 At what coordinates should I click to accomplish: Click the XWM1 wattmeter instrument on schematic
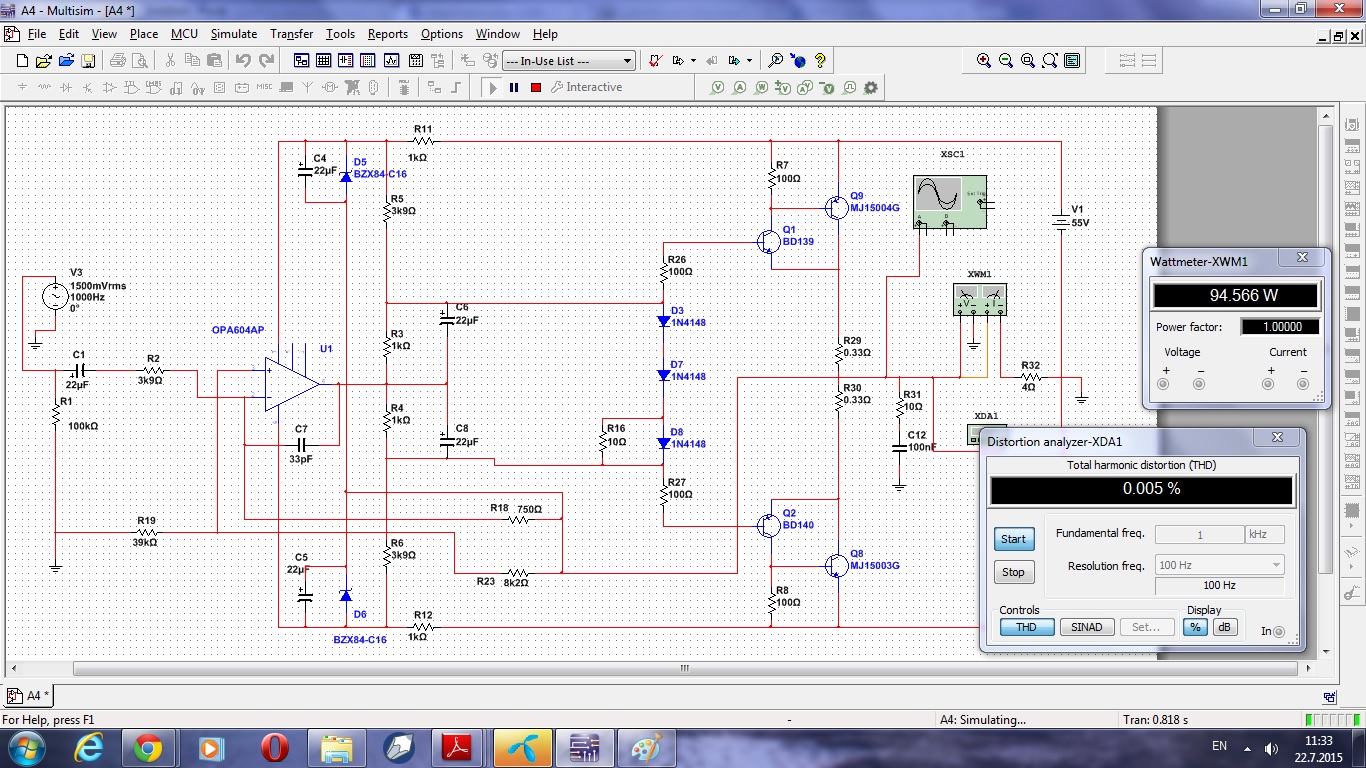point(980,300)
